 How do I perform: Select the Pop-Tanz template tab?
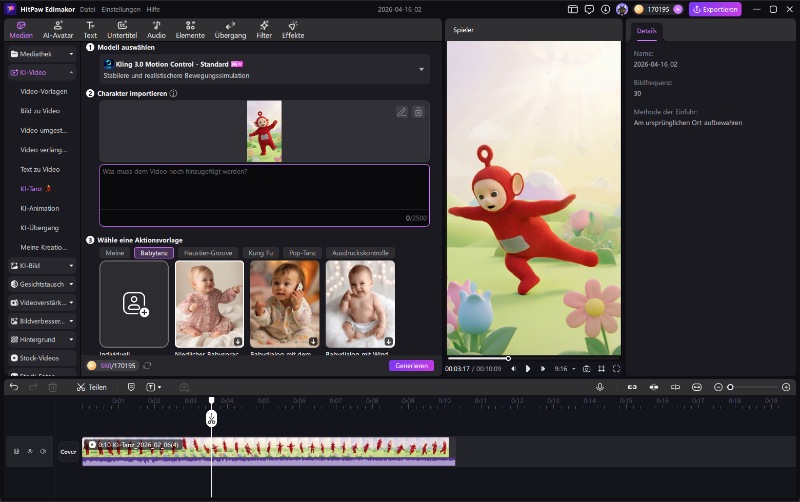click(302, 253)
